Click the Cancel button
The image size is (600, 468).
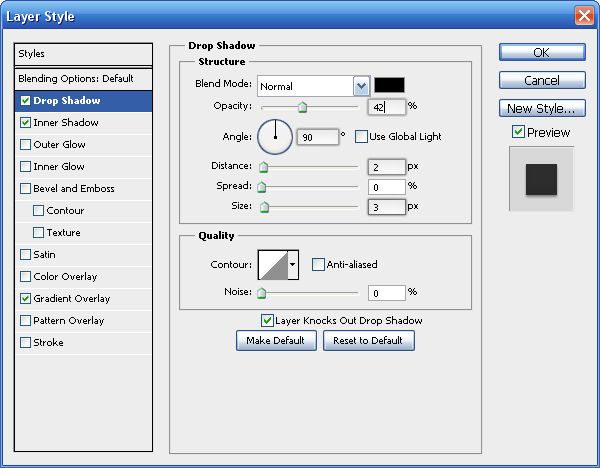pos(542,80)
